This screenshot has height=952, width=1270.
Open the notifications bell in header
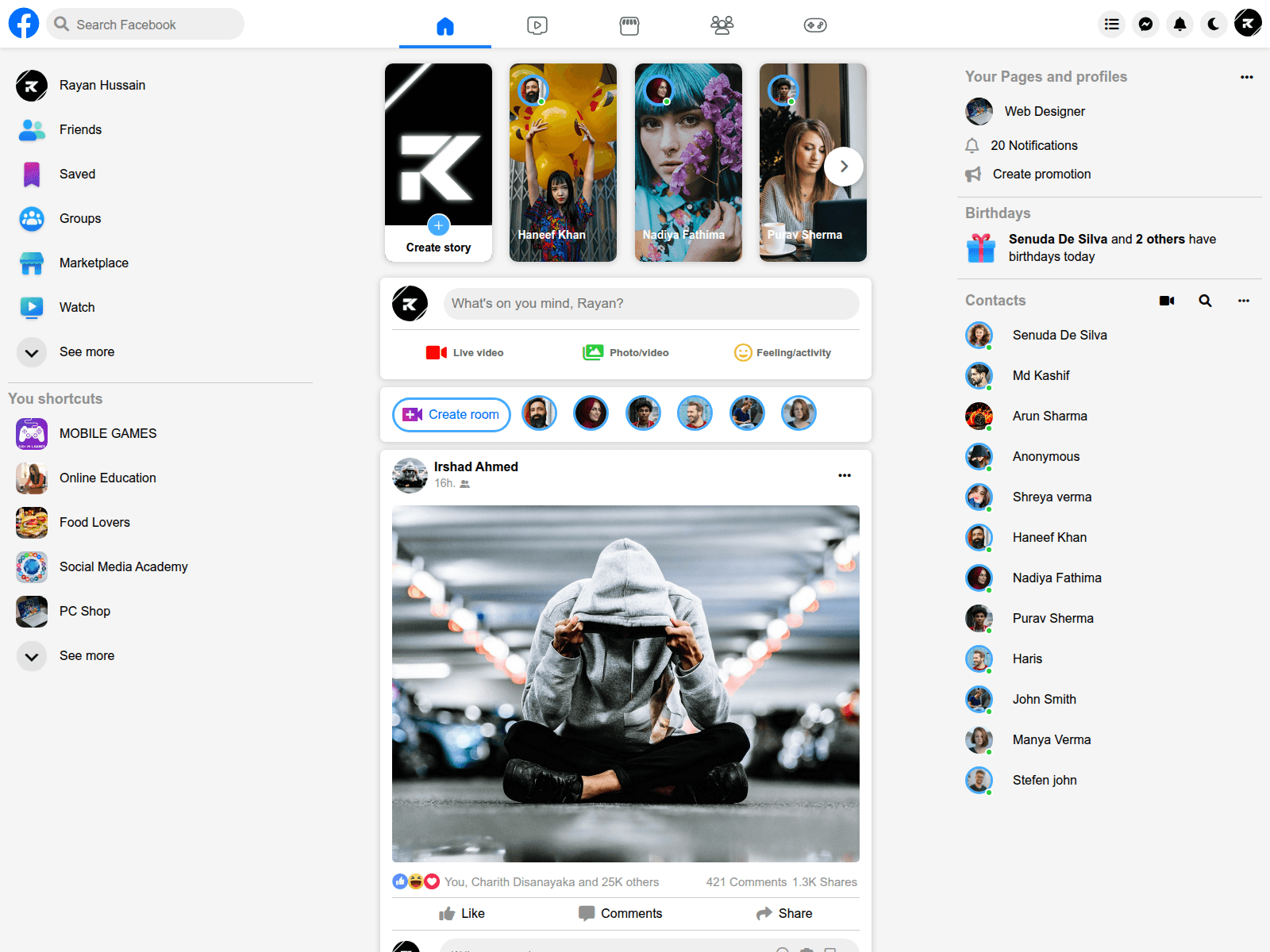coord(1180,24)
